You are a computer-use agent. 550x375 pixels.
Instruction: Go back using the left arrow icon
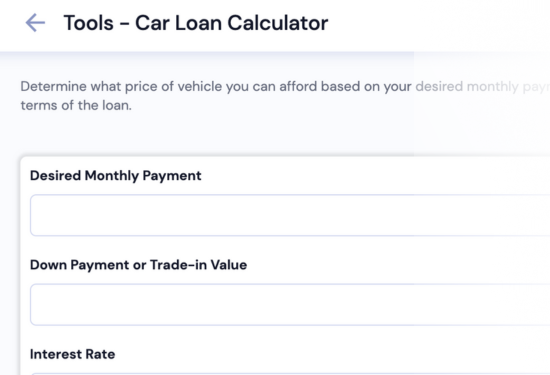click(35, 23)
